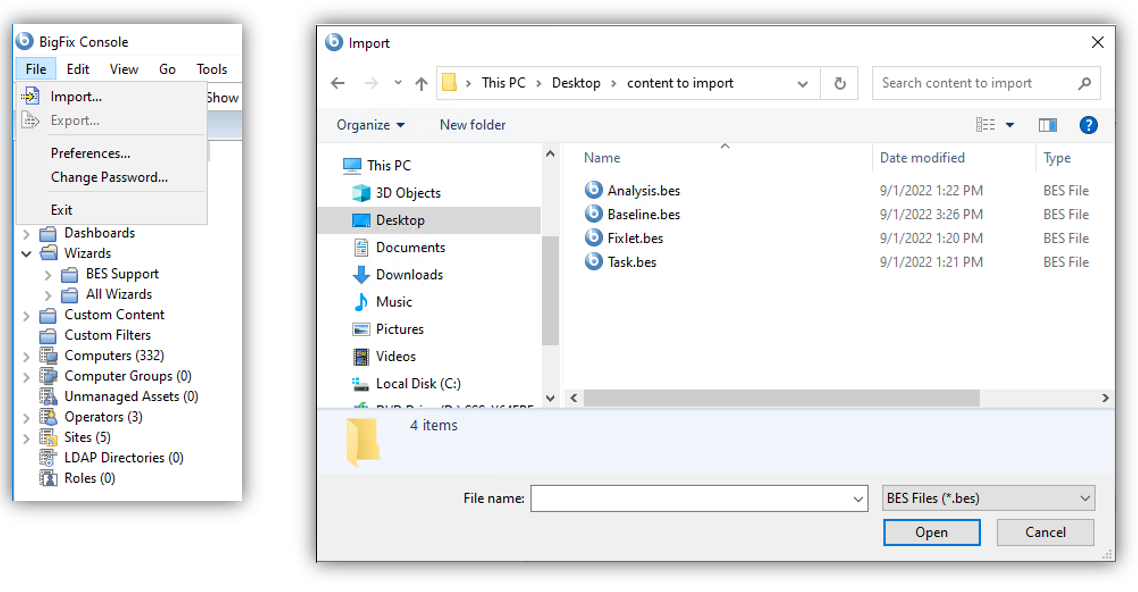Select All Wizards in the tree
Screen dimensions: 1138x592
coord(119,295)
